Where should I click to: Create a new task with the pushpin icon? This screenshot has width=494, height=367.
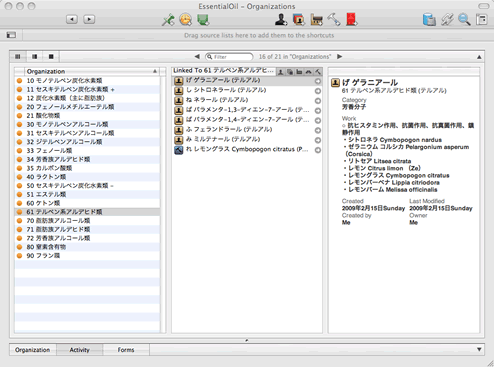(x=168, y=20)
